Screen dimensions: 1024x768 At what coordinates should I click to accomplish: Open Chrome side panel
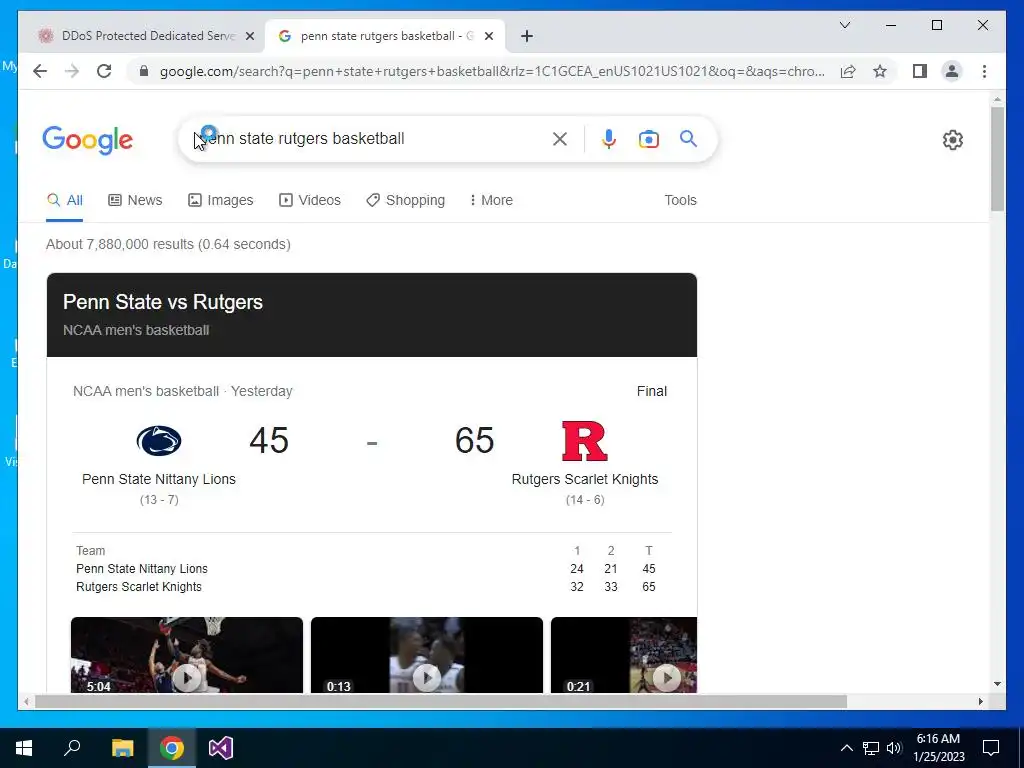920,71
